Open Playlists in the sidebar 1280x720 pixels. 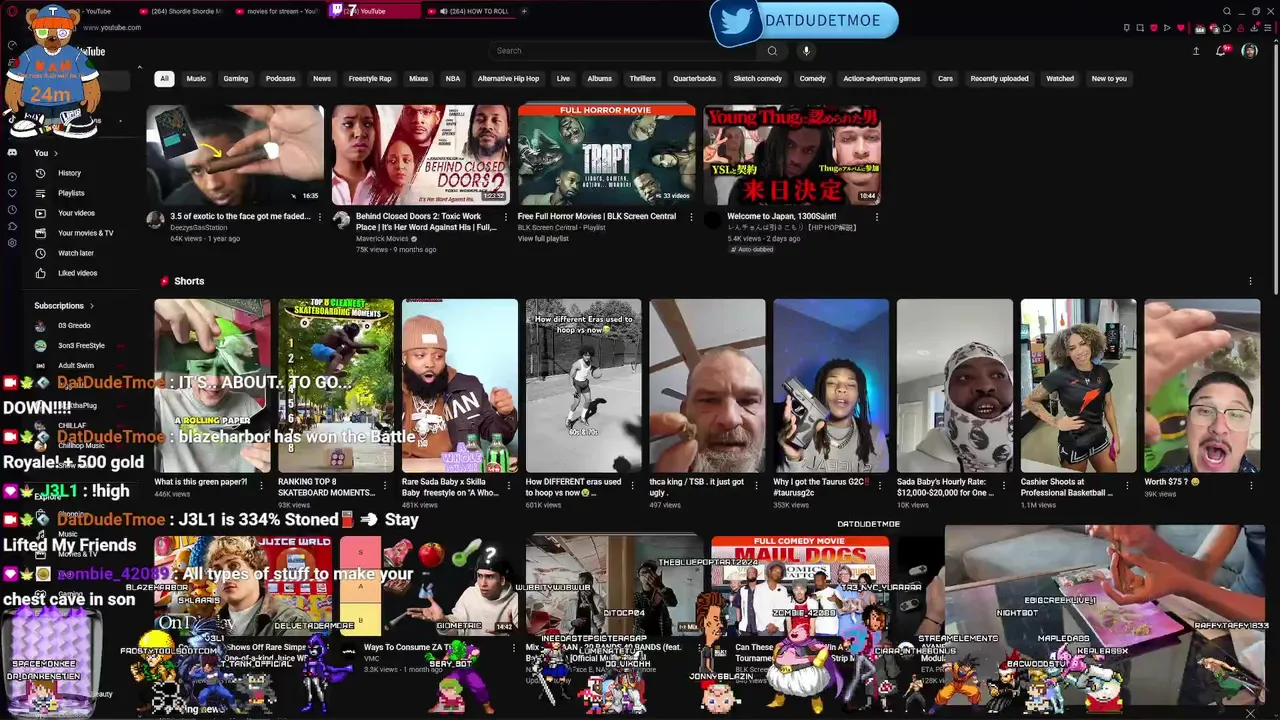[70, 193]
